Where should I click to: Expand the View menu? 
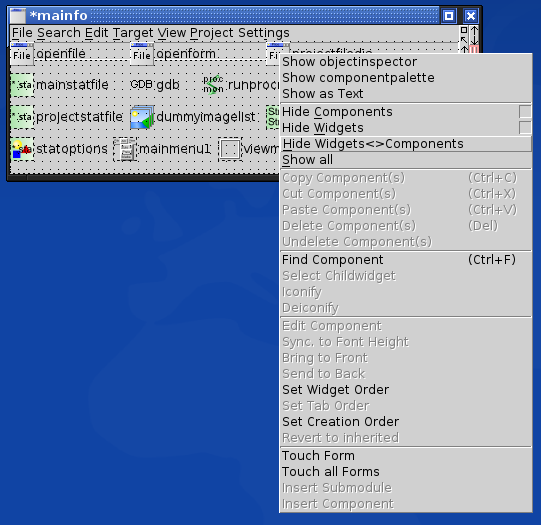[171, 33]
